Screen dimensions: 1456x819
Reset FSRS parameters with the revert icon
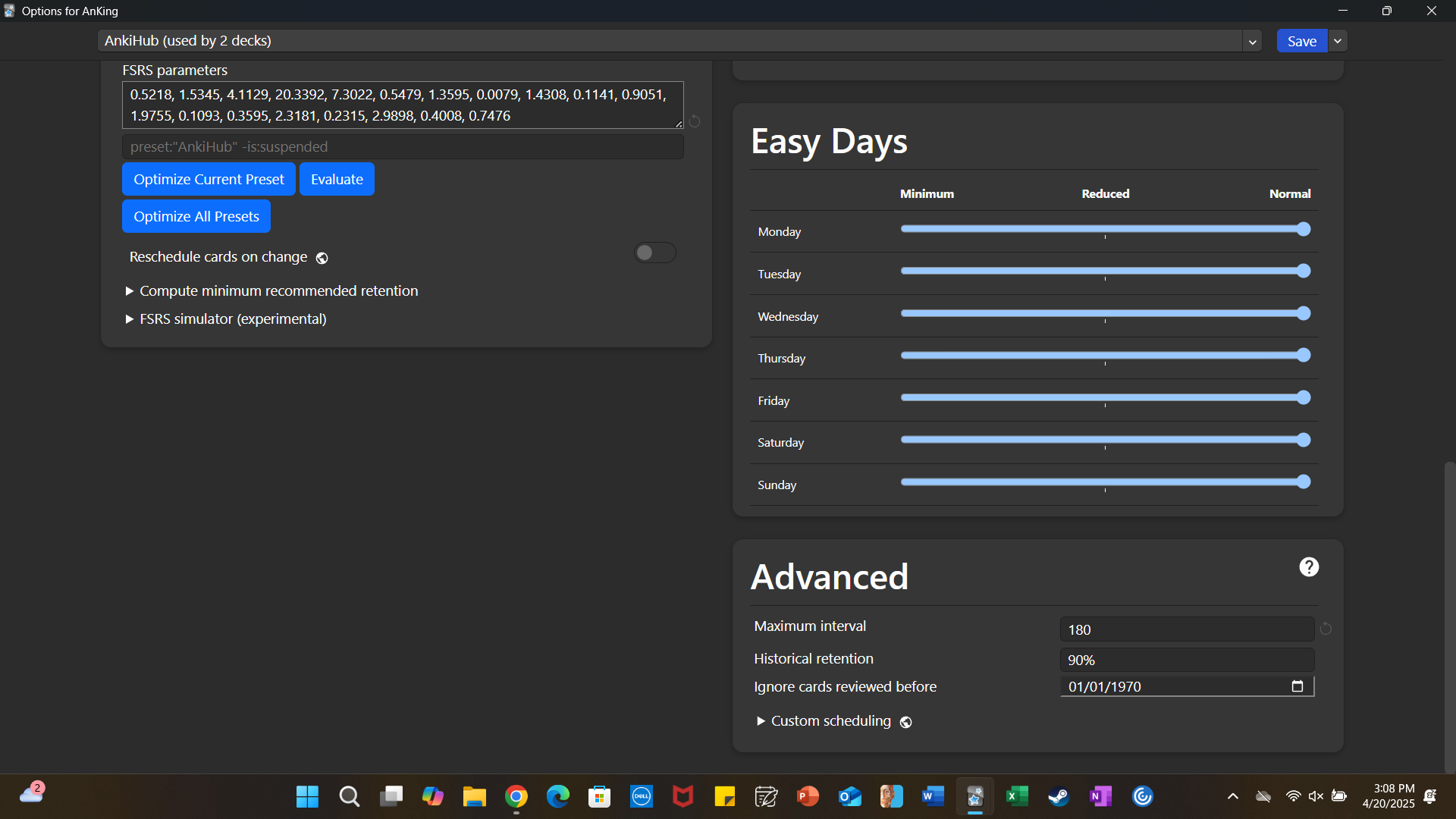[695, 121]
